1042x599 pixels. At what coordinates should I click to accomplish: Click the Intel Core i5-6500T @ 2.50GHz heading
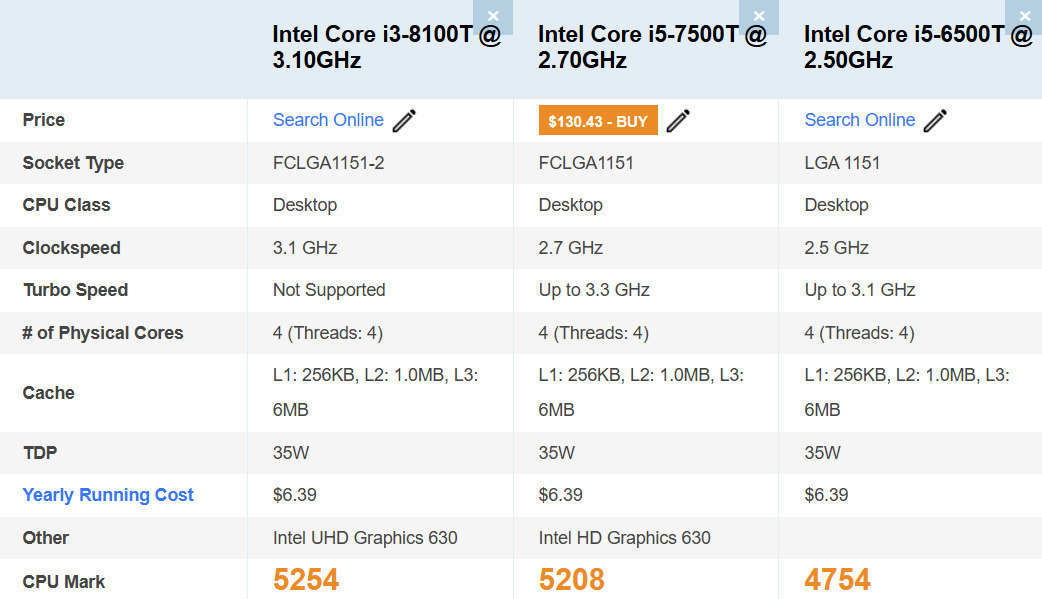click(918, 47)
